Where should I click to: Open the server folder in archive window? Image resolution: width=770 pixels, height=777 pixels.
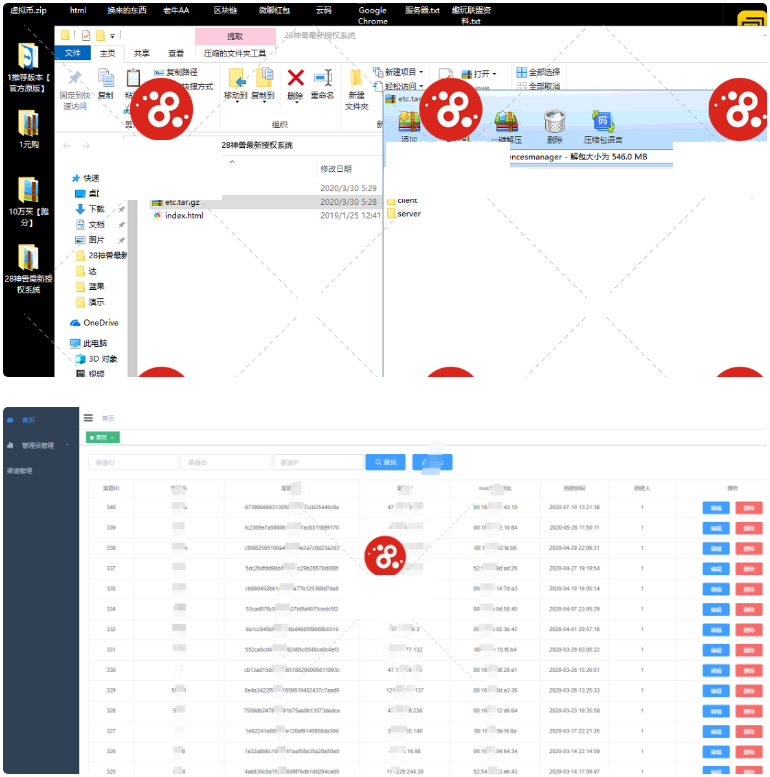tap(404, 214)
